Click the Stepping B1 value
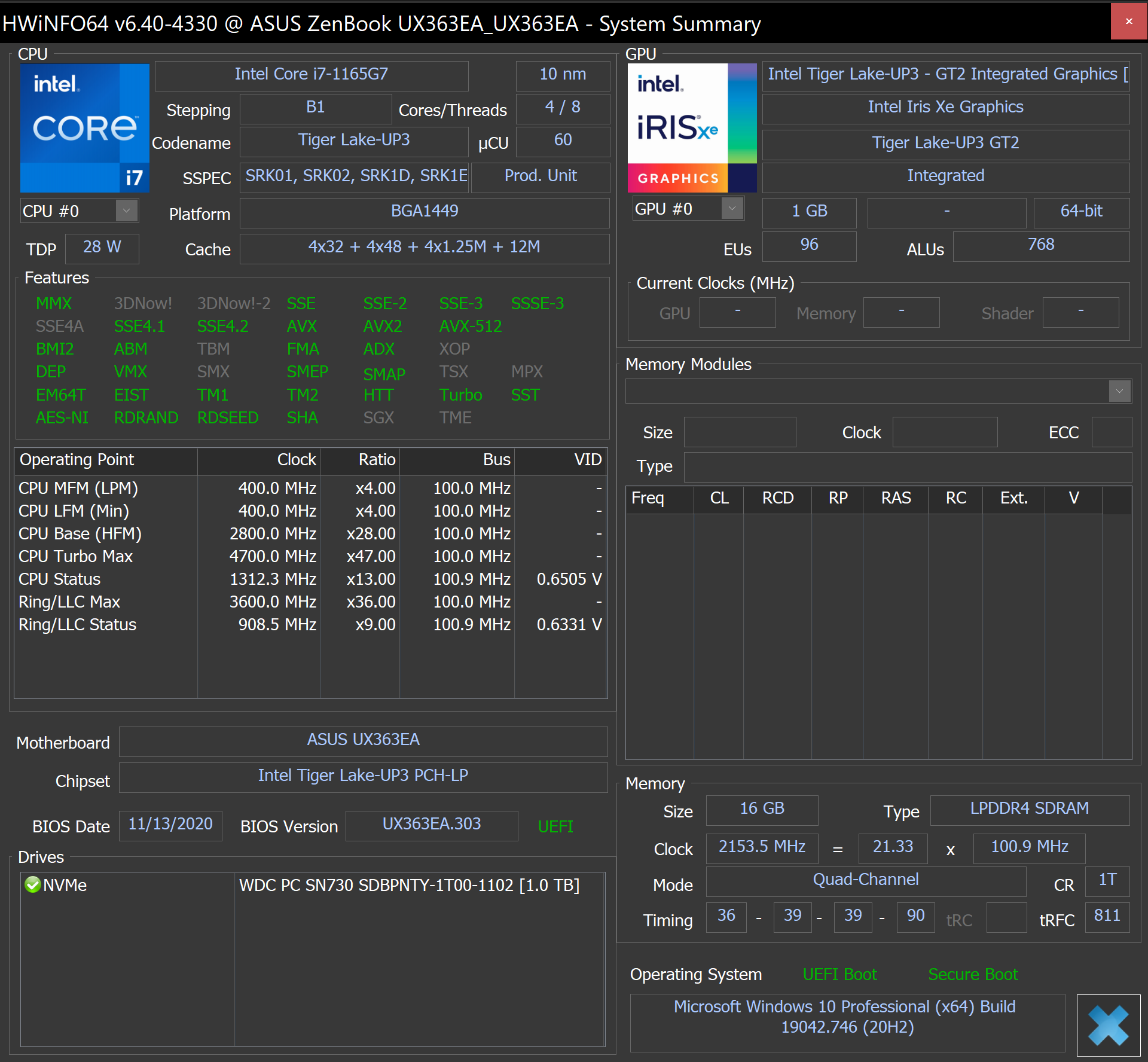1148x1062 pixels. click(x=316, y=108)
